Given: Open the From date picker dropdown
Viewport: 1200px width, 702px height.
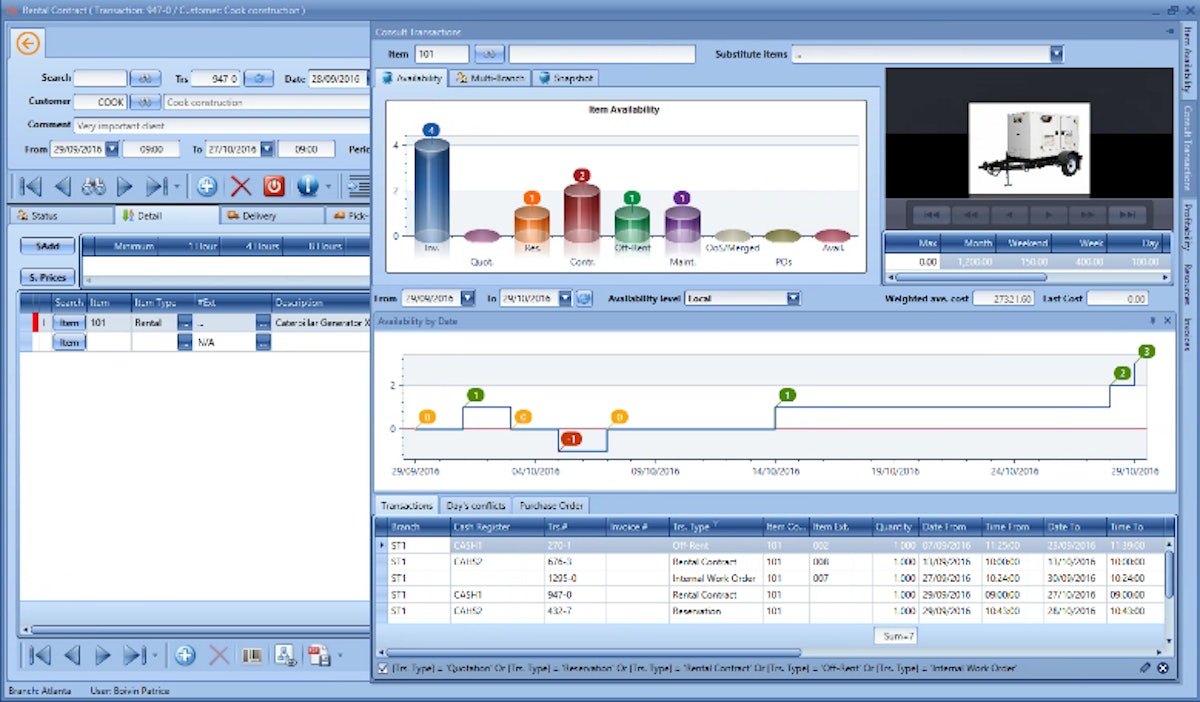Looking at the screenshot, I should 467,297.
